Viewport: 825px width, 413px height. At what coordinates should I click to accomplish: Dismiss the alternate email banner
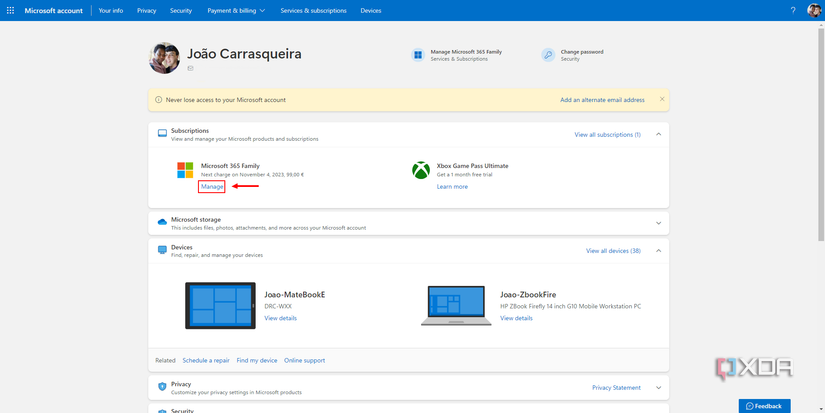point(661,100)
